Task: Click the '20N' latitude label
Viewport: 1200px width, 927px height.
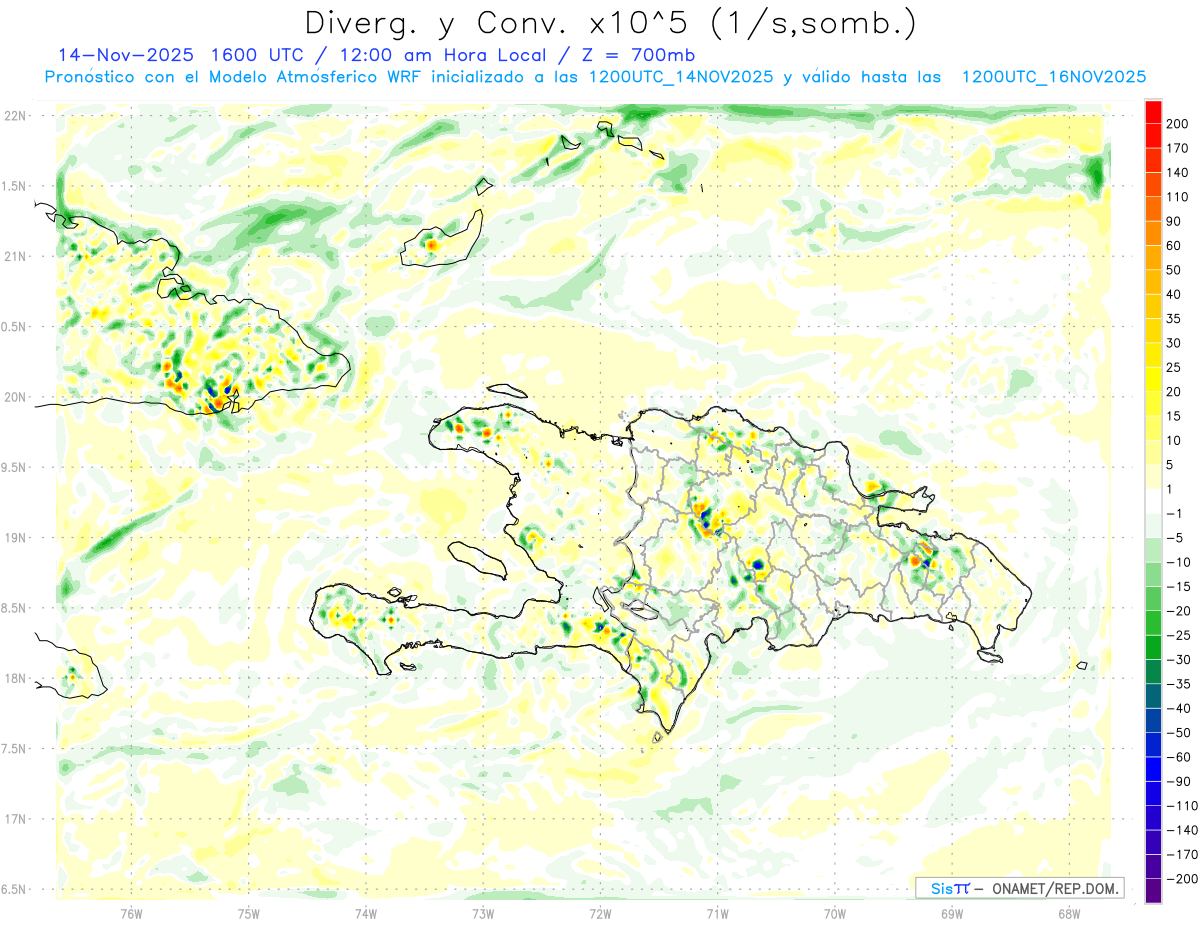Action: tap(16, 397)
